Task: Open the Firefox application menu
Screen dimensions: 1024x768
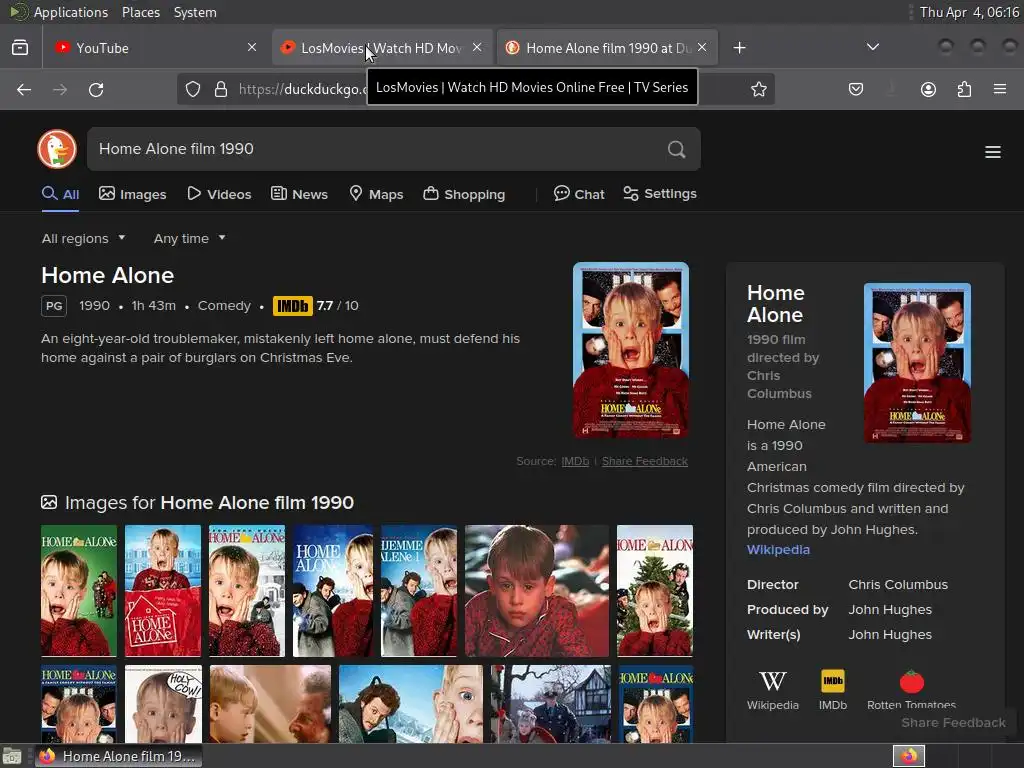Action: click(x=1000, y=89)
